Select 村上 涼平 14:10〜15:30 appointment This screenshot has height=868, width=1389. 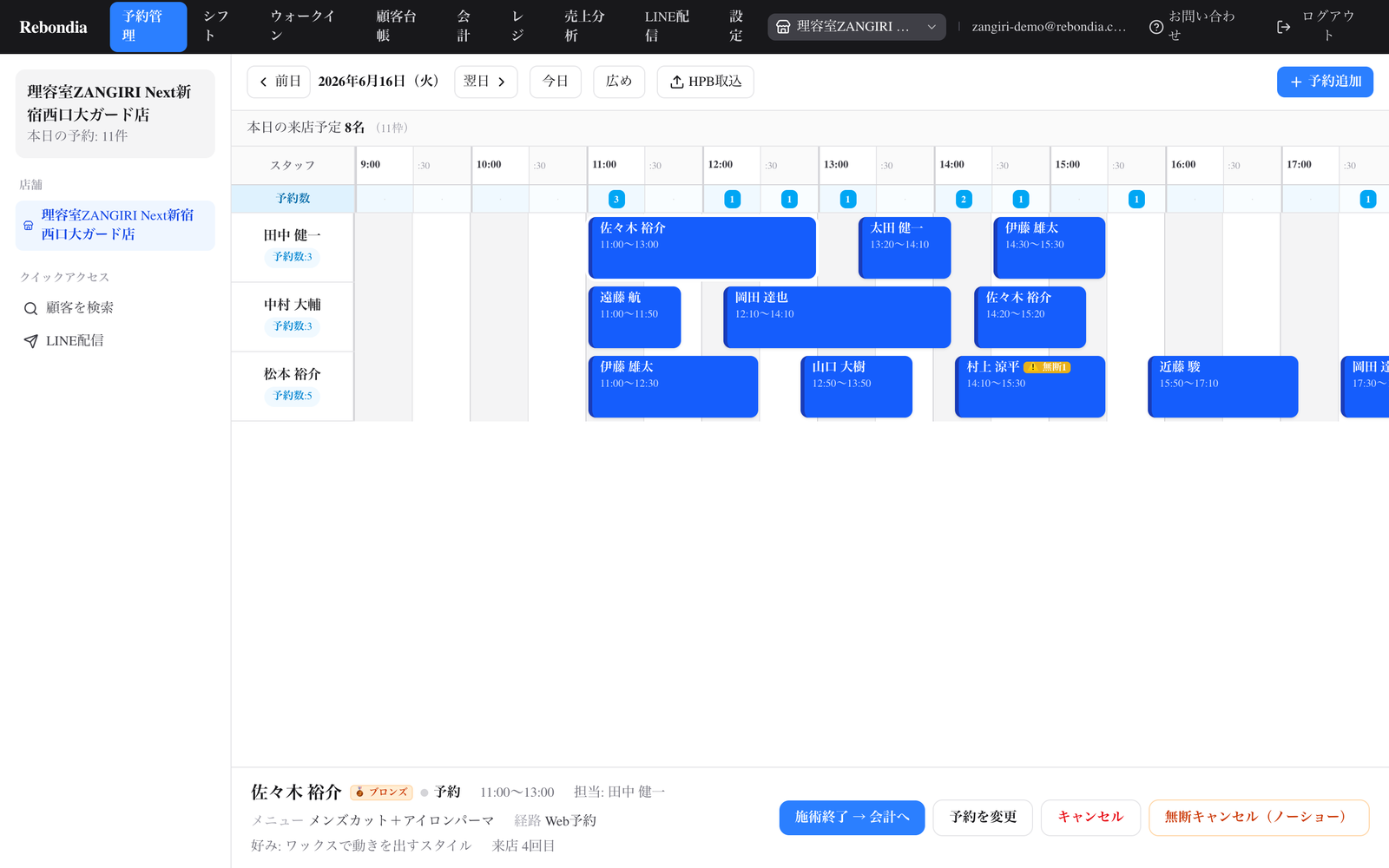[1030, 387]
